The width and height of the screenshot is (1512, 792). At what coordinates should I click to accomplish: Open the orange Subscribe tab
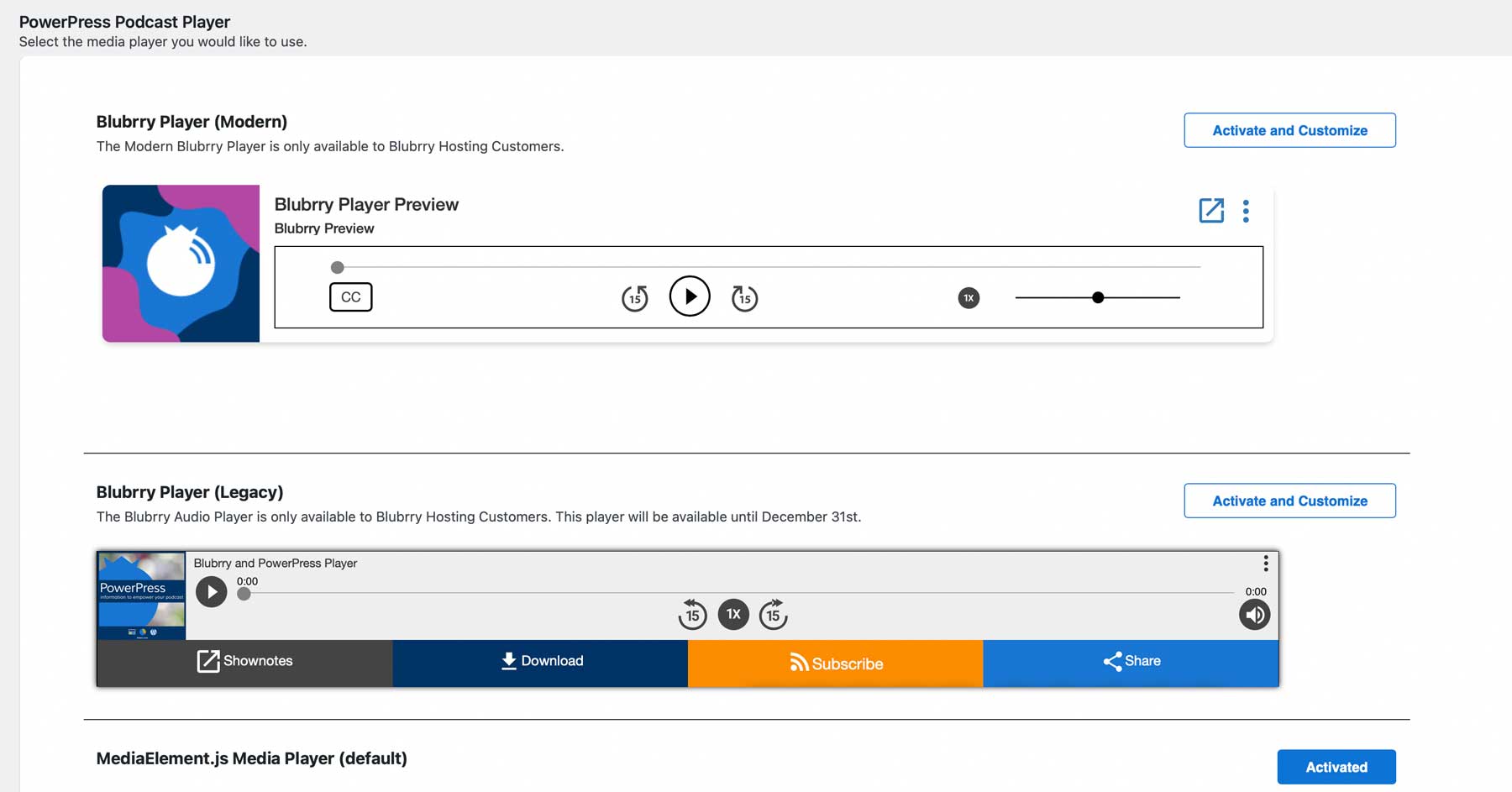pyautogui.click(x=835, y=663)
